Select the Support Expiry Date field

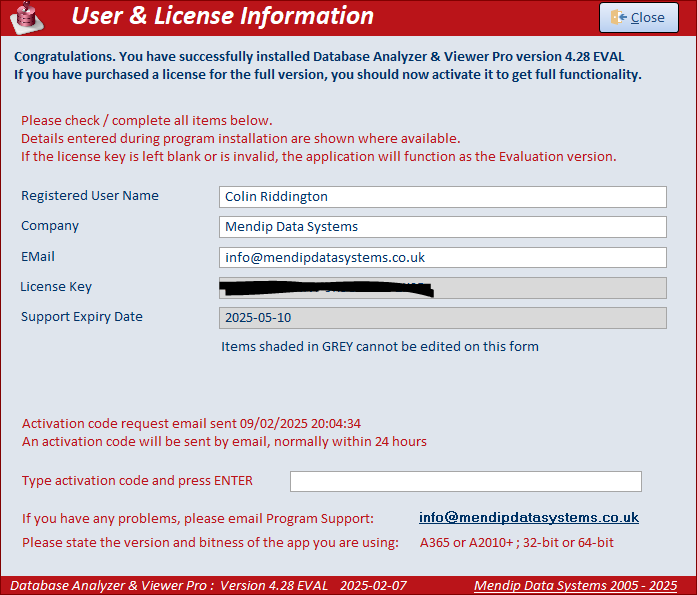pyautogui.click(x=443, y=318)
